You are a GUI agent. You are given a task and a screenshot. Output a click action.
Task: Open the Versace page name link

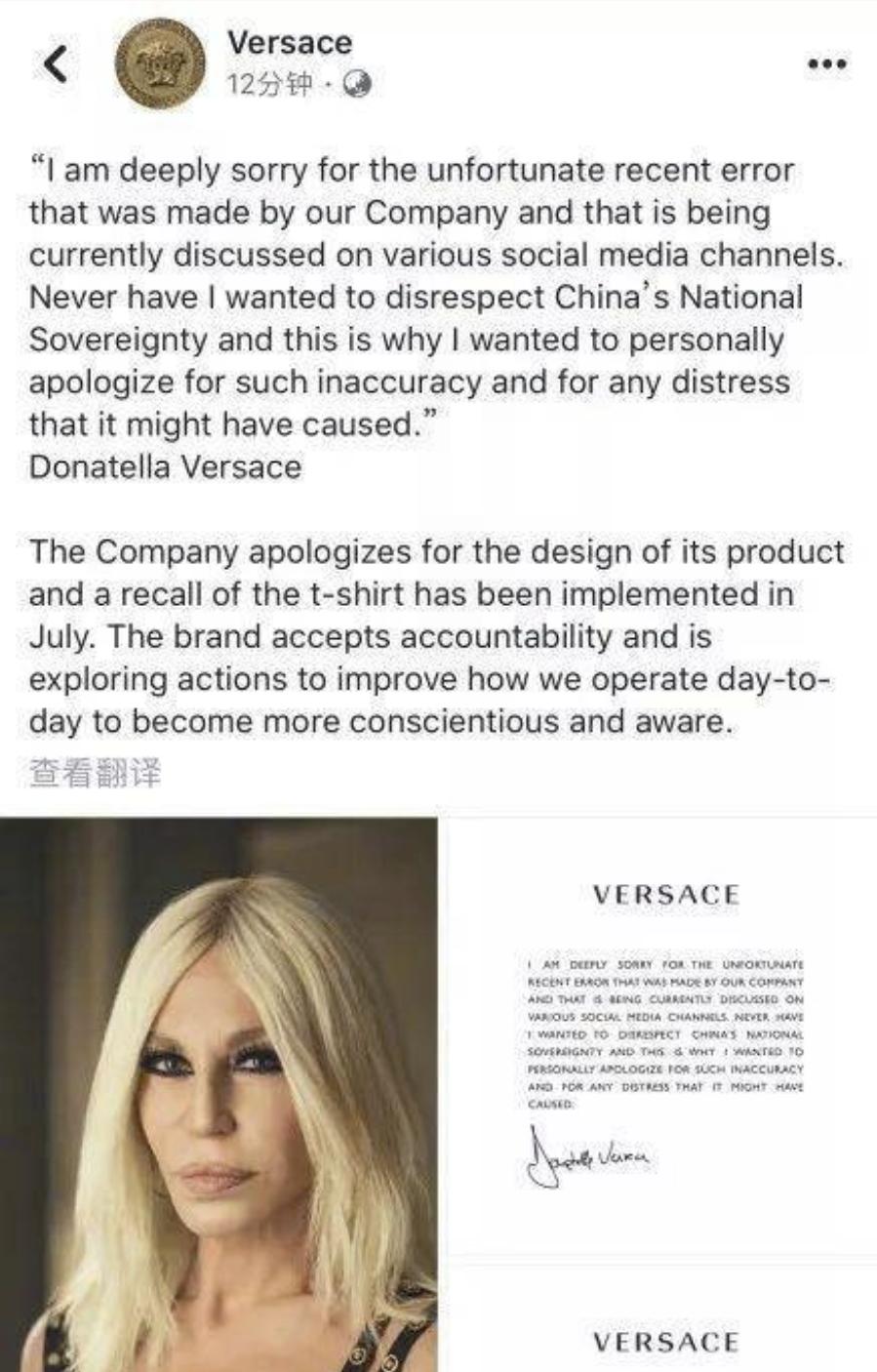tap(289, 43)
